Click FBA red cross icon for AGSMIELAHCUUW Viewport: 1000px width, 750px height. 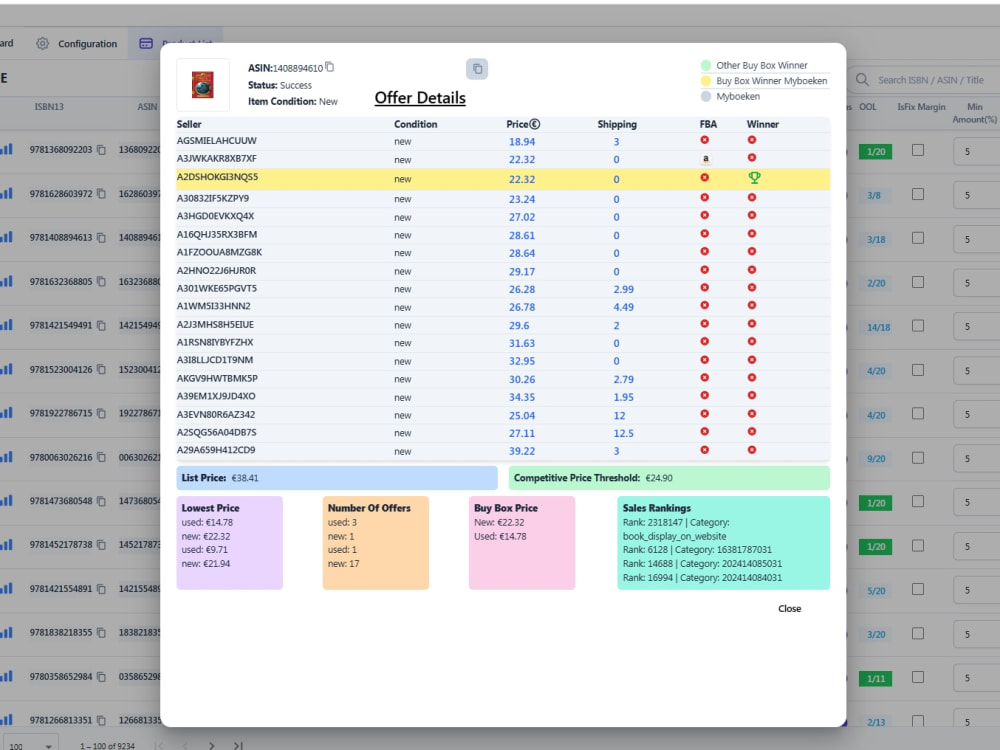click(x=705, y=140)
